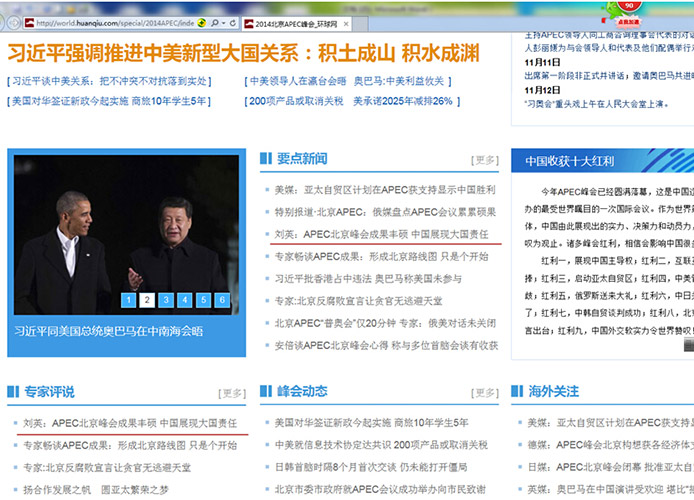Expand 要点新闻 section via 更多 link
694x500 pixels.
[485, 160]
